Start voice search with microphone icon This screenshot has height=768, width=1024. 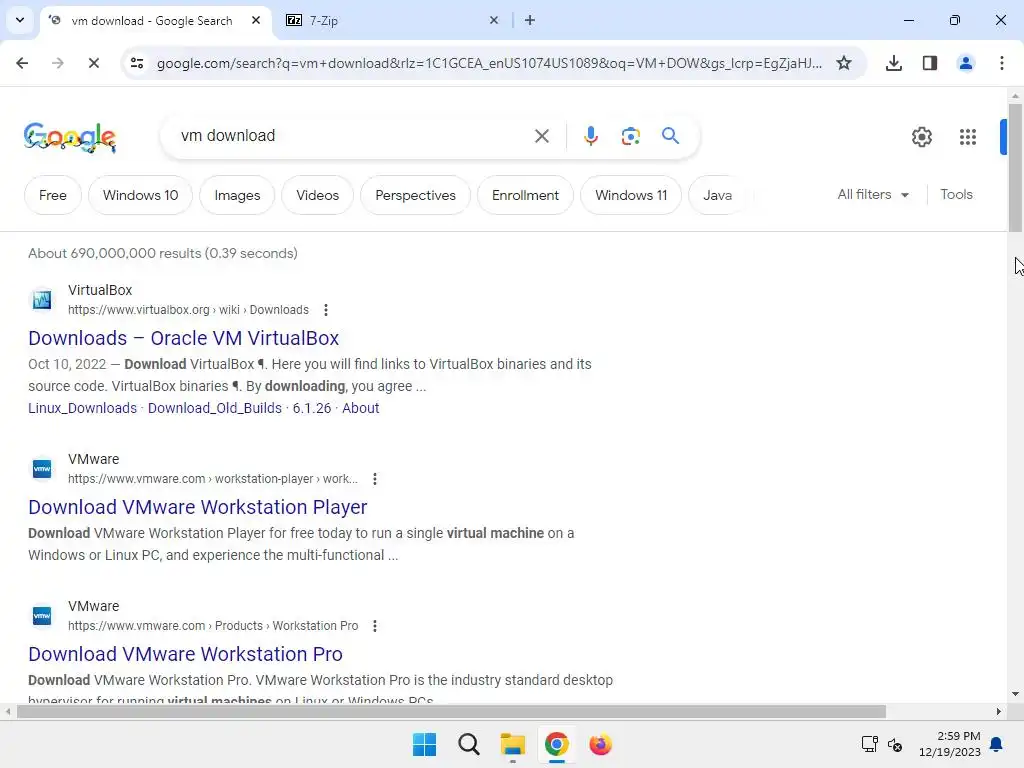(x=590, y=136)
